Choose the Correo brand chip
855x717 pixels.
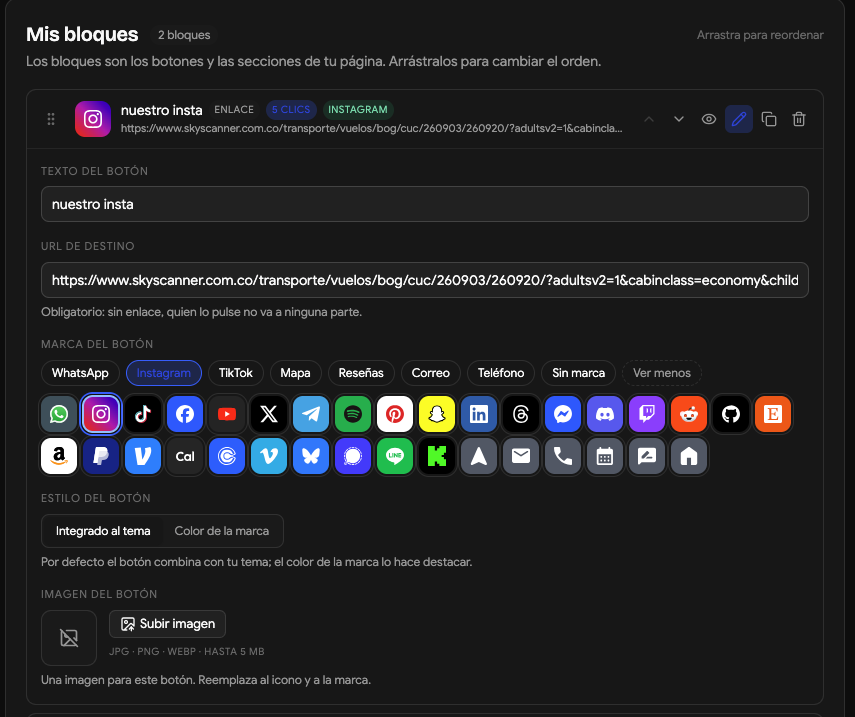tap(431, 373)
